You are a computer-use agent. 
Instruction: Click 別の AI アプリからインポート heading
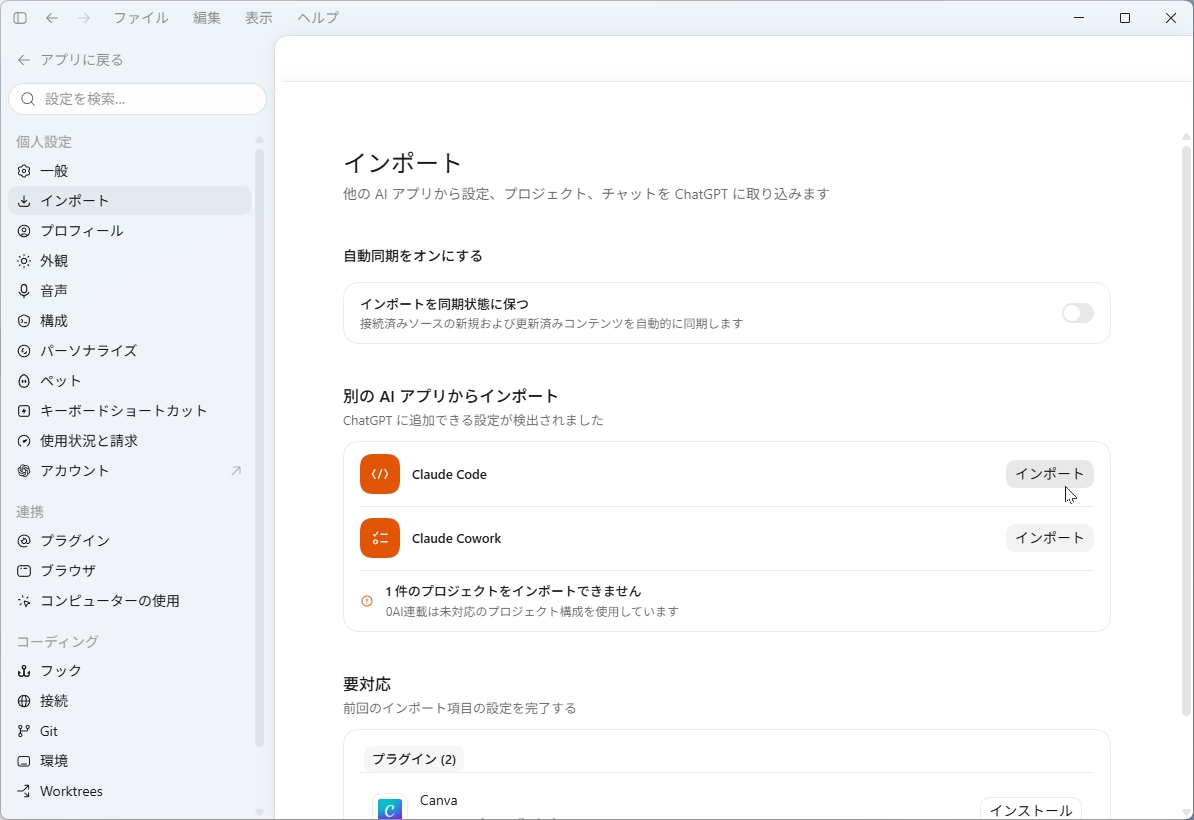[x=451, y=396]
